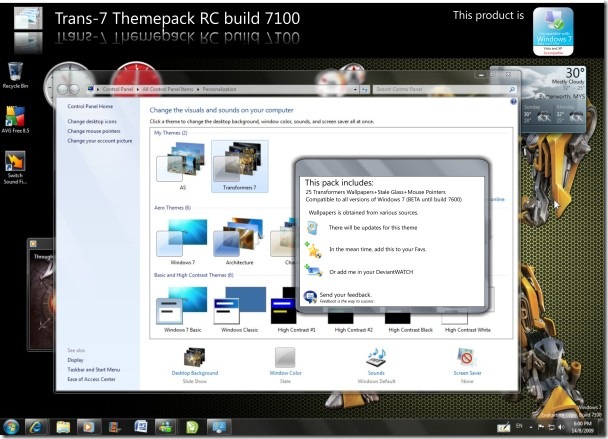Apply the Windows 7 Basic theme
The height and width of the screenshot is (439, 608).
tap(182, 309)
